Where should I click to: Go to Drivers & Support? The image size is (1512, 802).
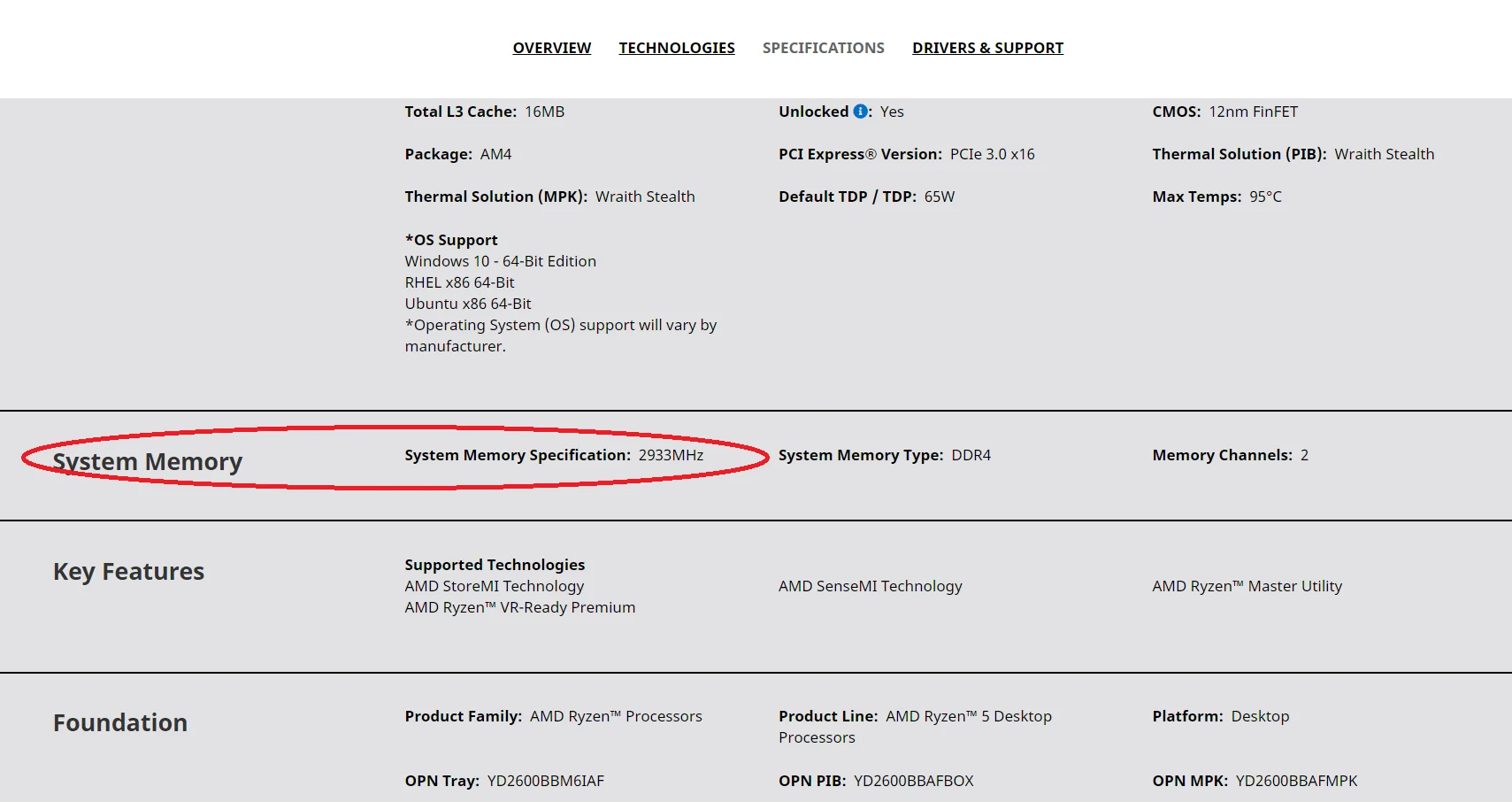pyautogui.click(x=987, y=48)
